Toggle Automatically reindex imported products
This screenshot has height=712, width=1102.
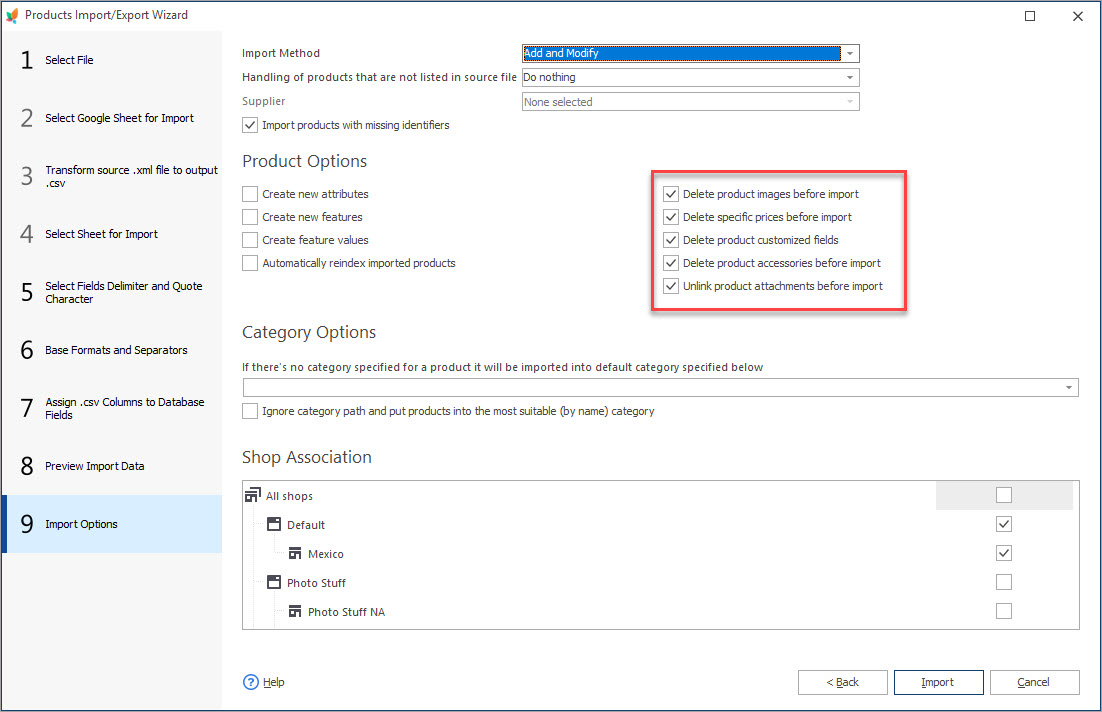pyautogui.click(x=249, y=263)
